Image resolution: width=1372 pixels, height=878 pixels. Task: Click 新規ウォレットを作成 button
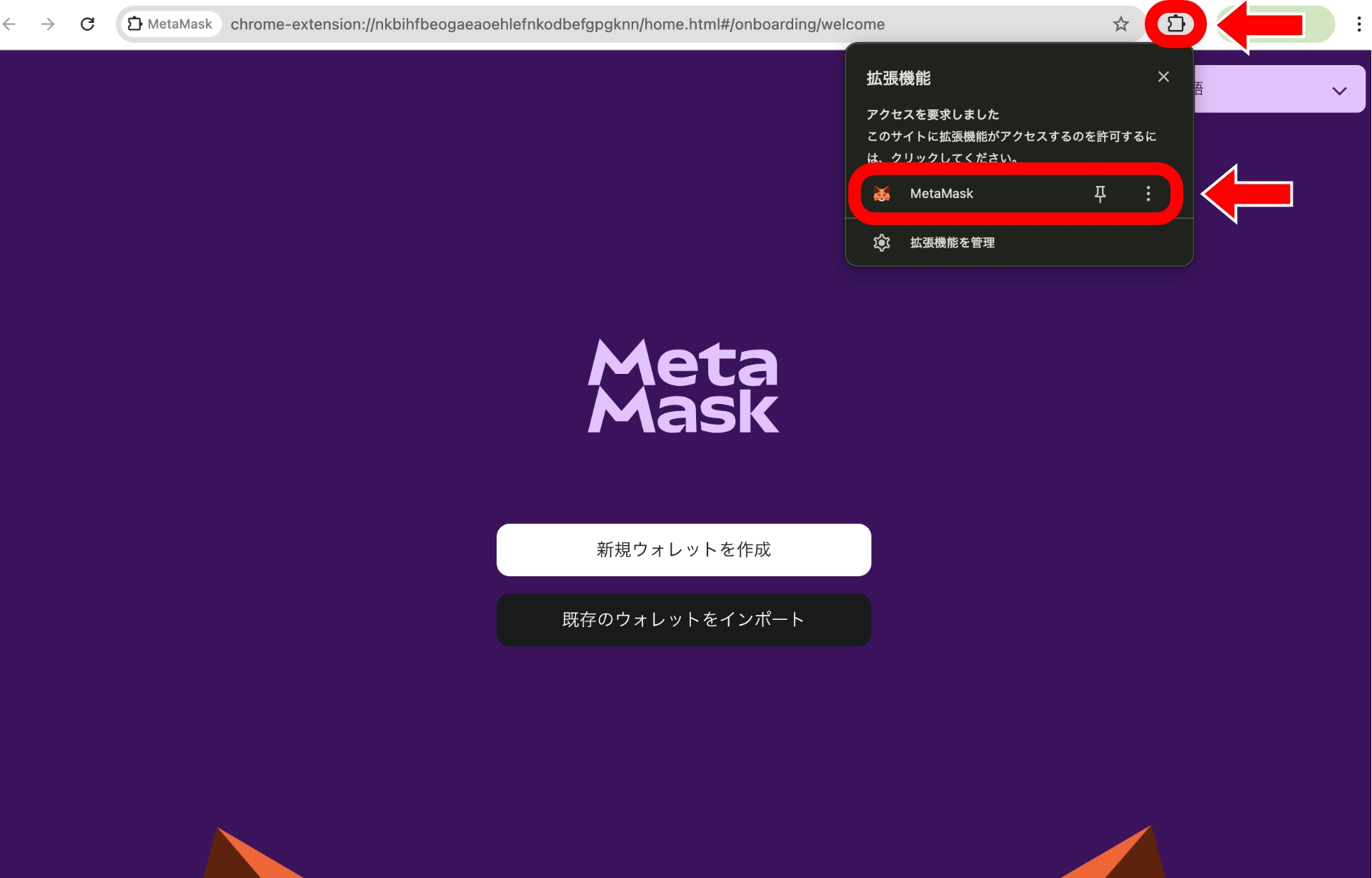click(x=683, y=549)
